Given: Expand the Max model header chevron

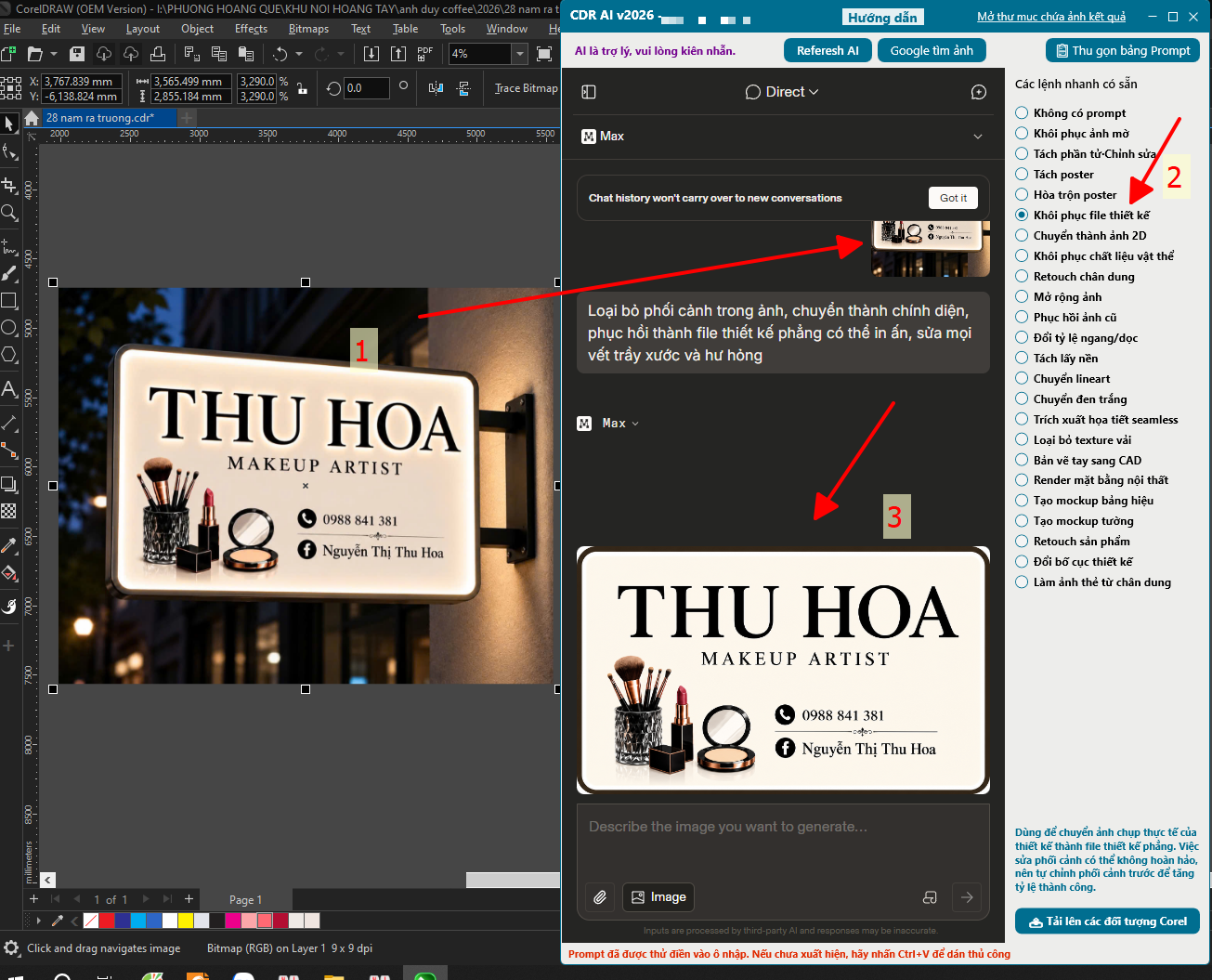Looking at the screenshot, I should pyautogui.click(x=978, y=137).
